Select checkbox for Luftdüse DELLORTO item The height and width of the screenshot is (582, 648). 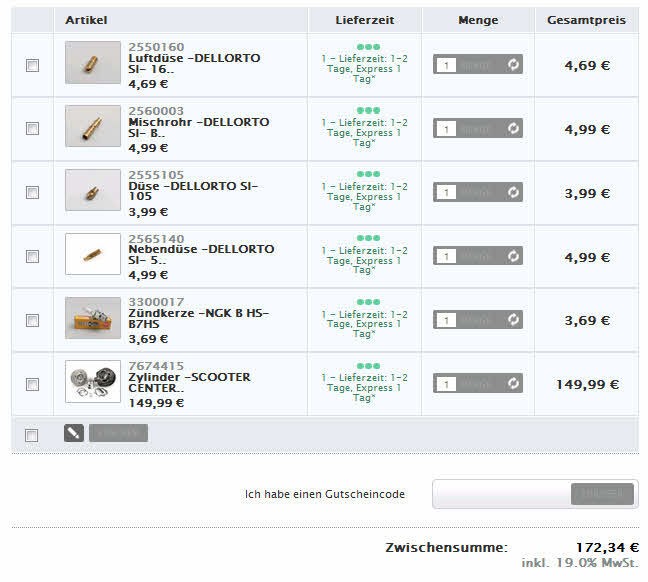[x=32, y=65]
